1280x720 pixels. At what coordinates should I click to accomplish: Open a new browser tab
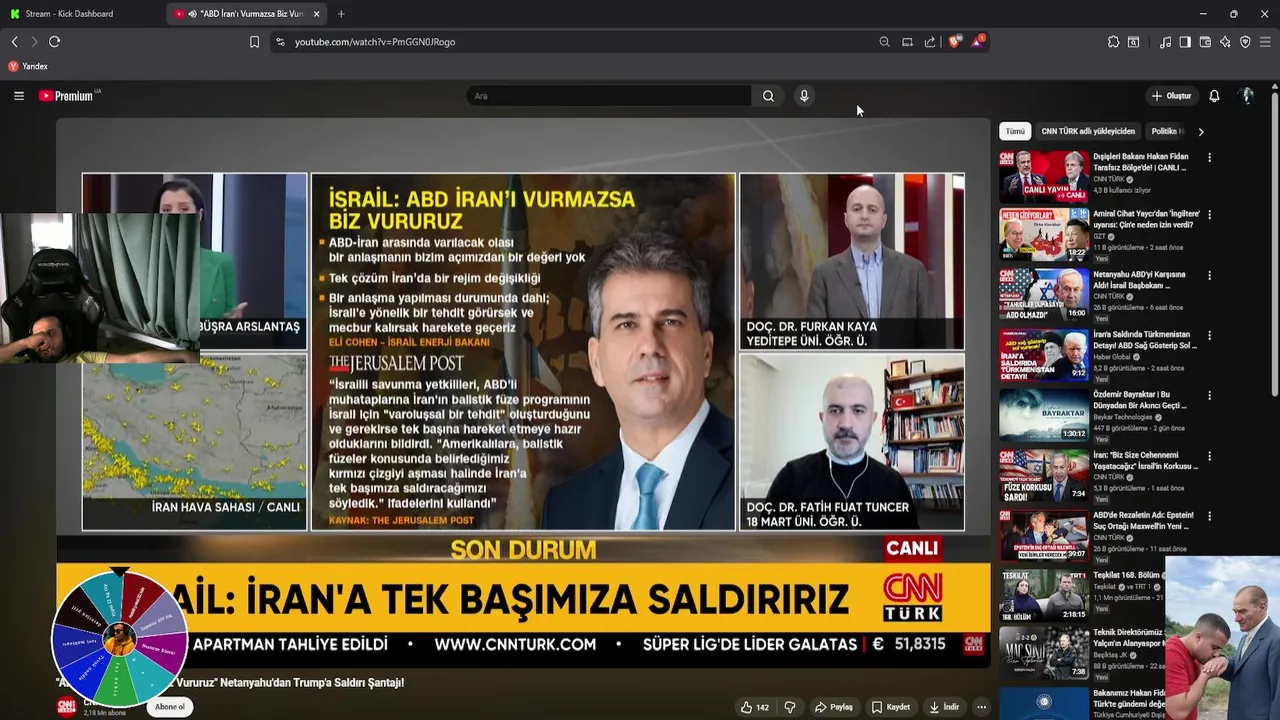(341, 14)
